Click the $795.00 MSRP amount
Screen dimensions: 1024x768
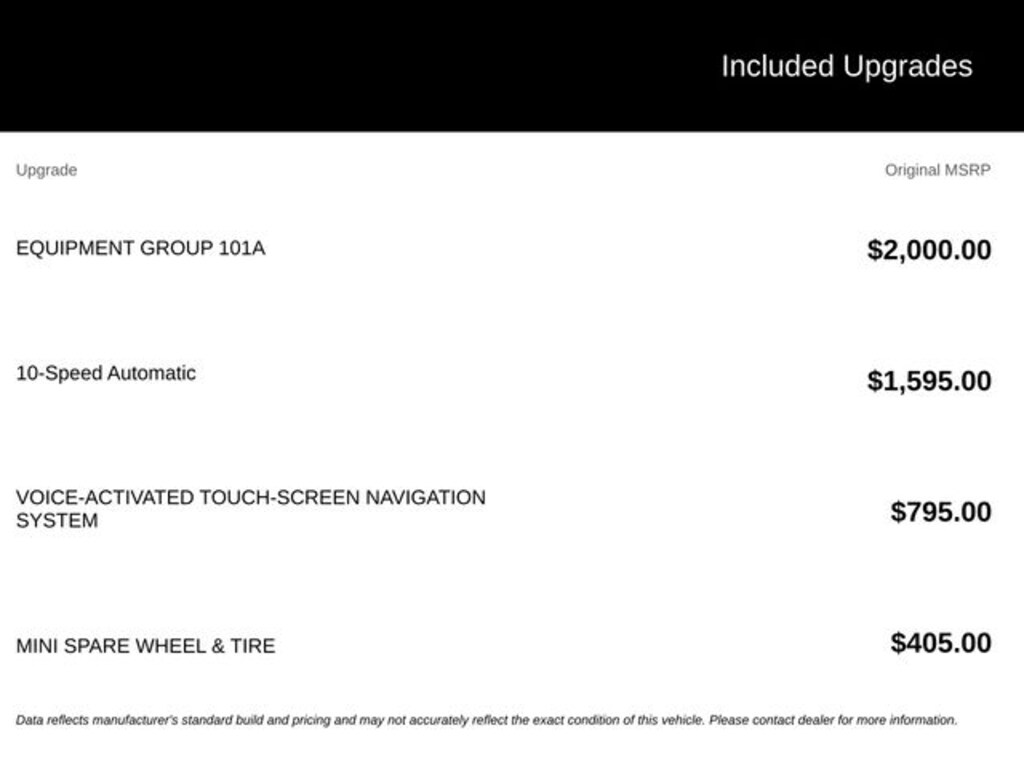click(941, 512)
